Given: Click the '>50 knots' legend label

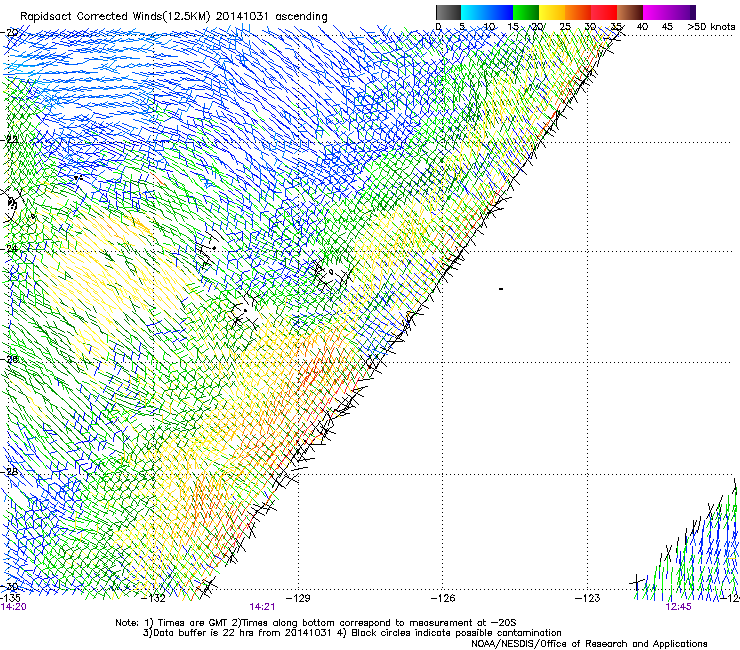Looking at the screenshot, I should click(711, 27).
